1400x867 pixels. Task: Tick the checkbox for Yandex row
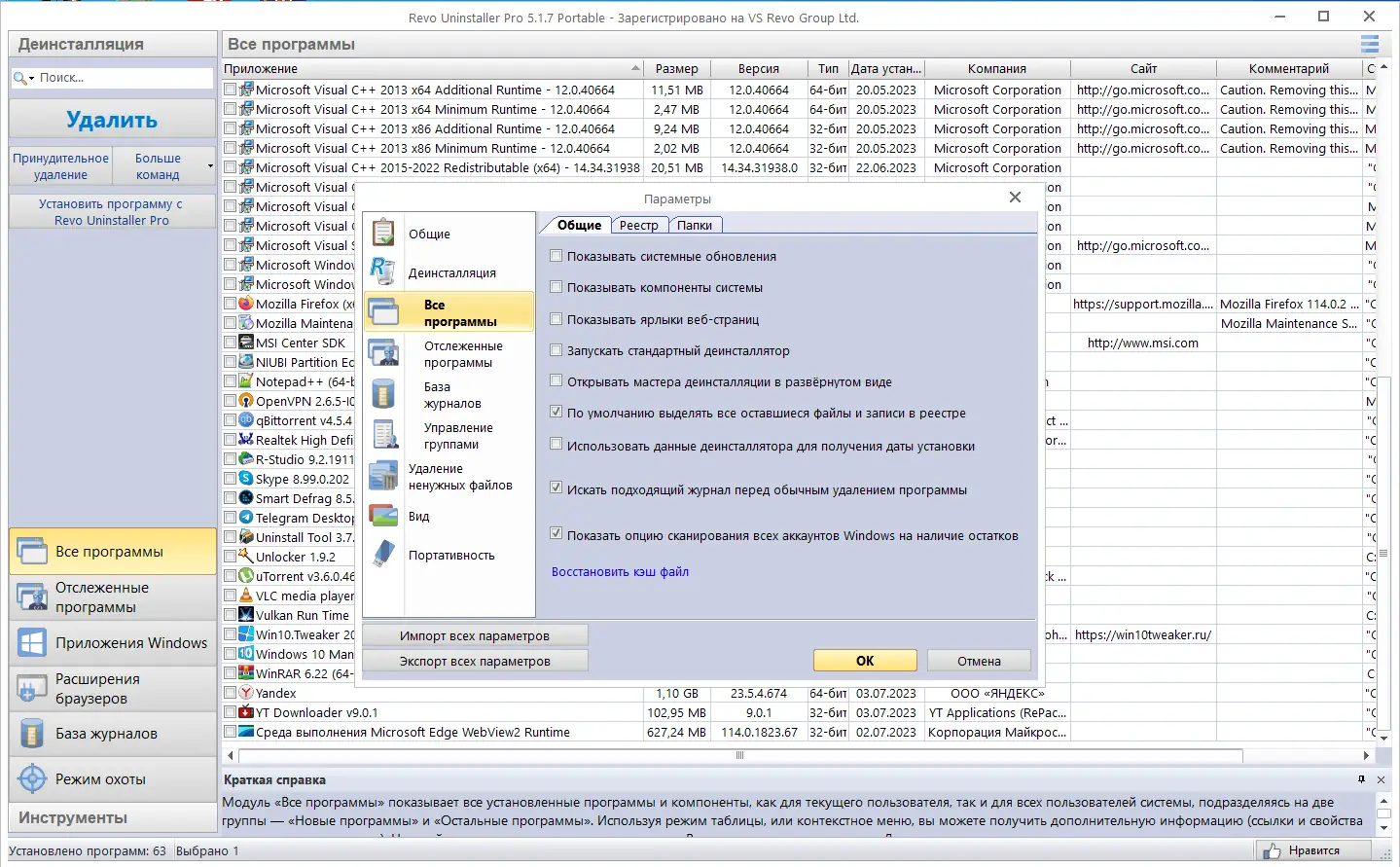coord(231,693)
